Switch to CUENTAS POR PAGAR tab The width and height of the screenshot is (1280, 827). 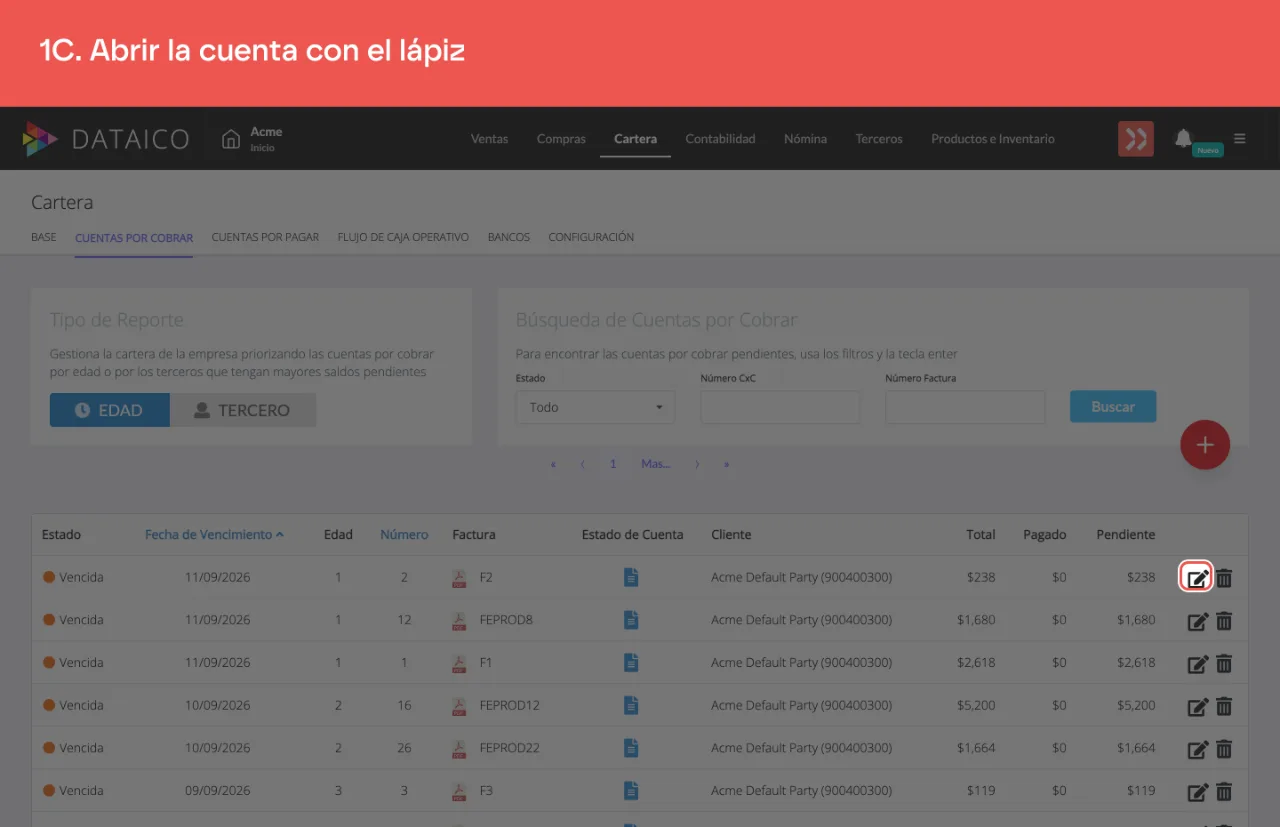265,238
